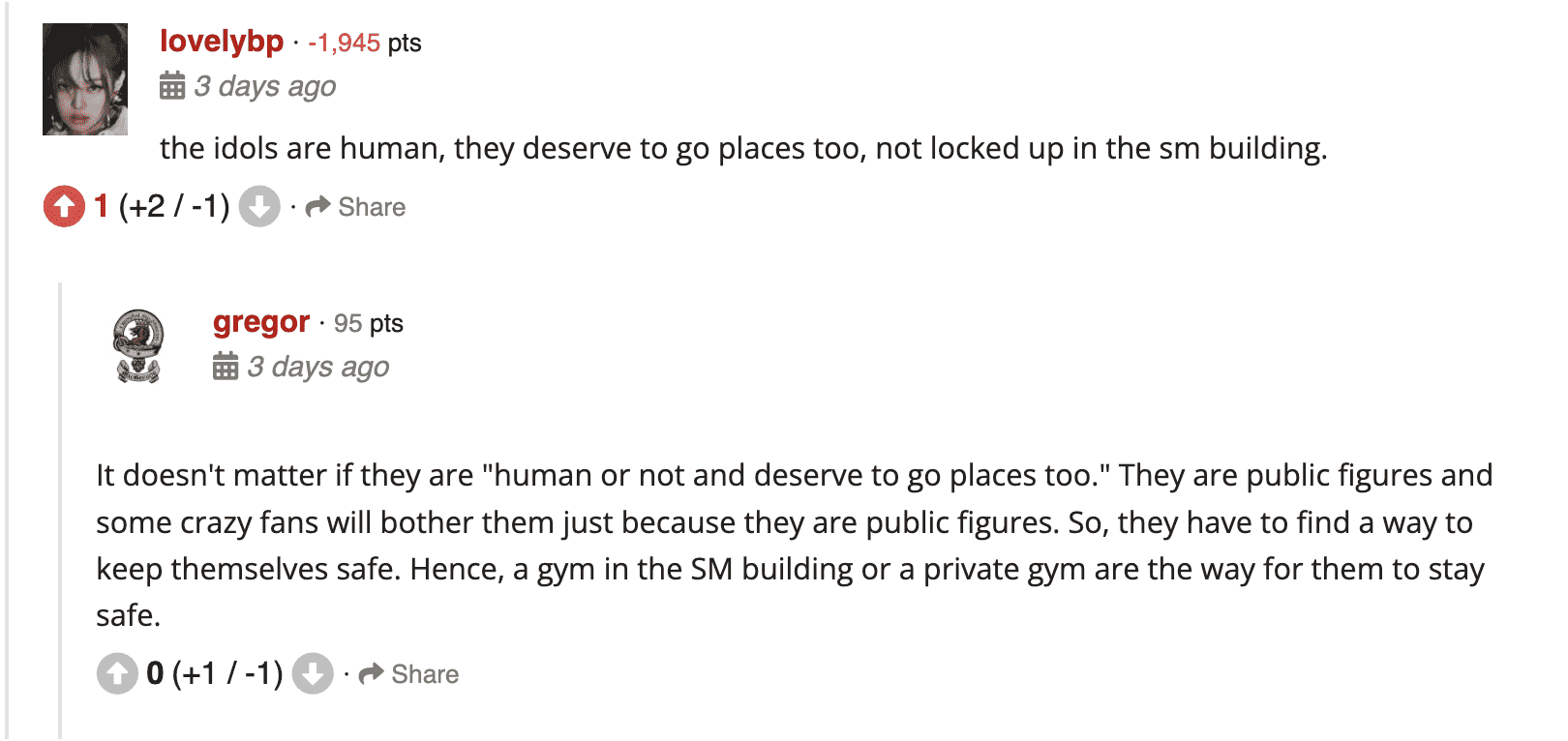Click the share arrow icon on gregor's reply
Screen dimensions: 1568x741
pyautogui.click(x=373, y=673)
